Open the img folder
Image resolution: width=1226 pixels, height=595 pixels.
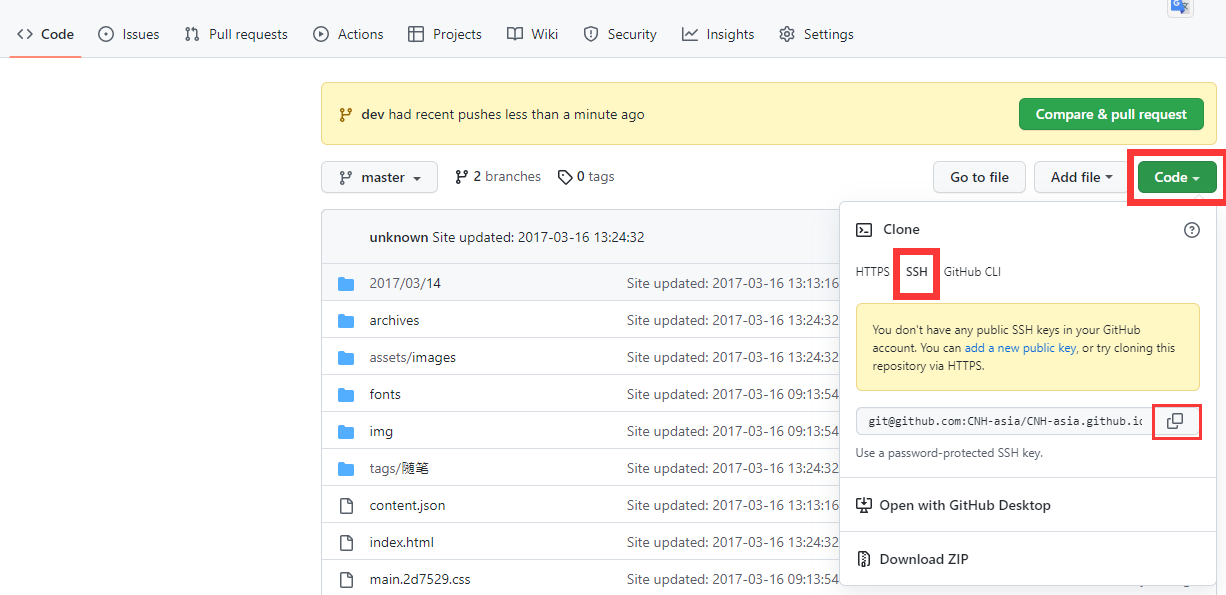(x=381, y=431)
